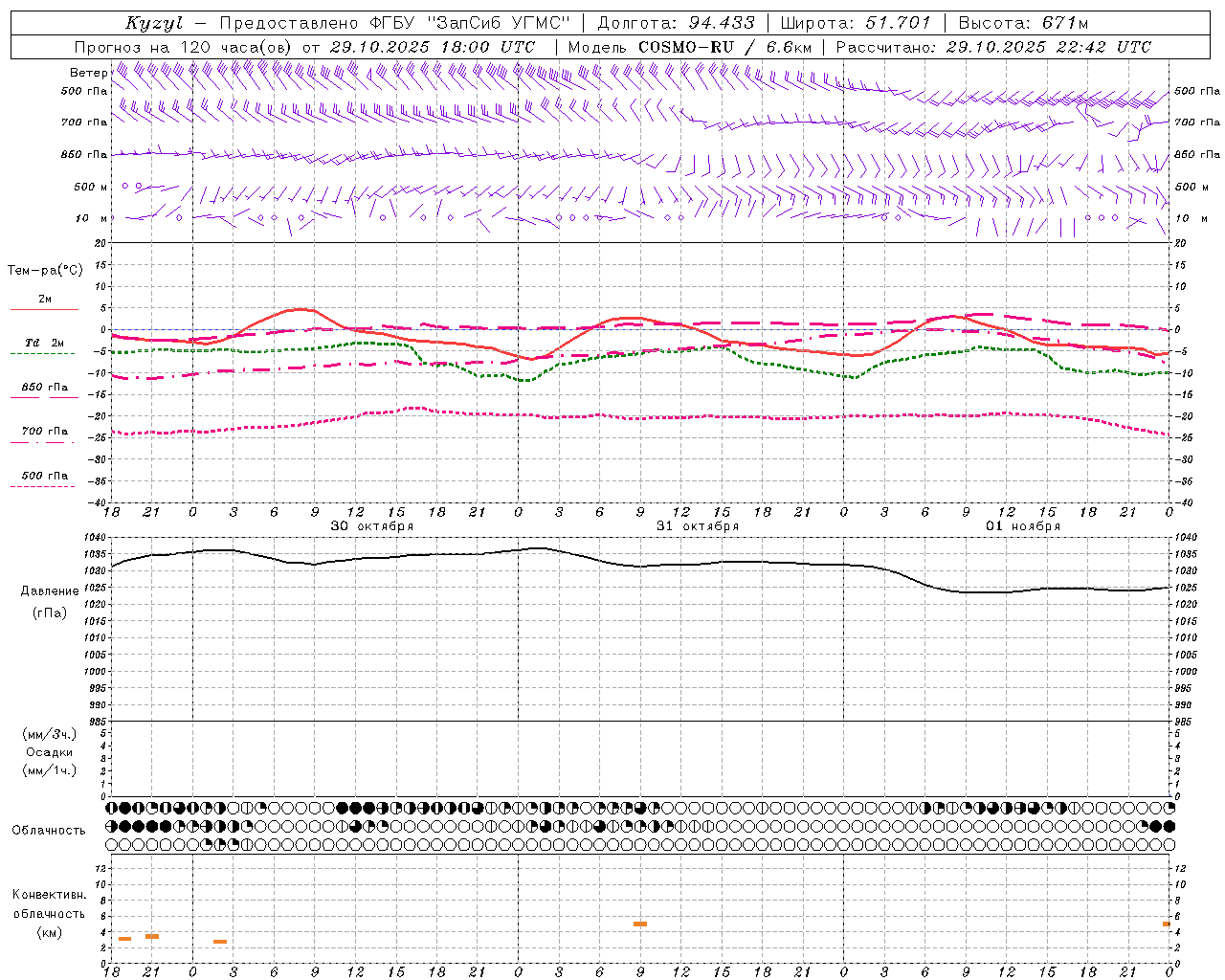Click the pink dash-dot line sample under "700 гПа" legend

point(42,442)
